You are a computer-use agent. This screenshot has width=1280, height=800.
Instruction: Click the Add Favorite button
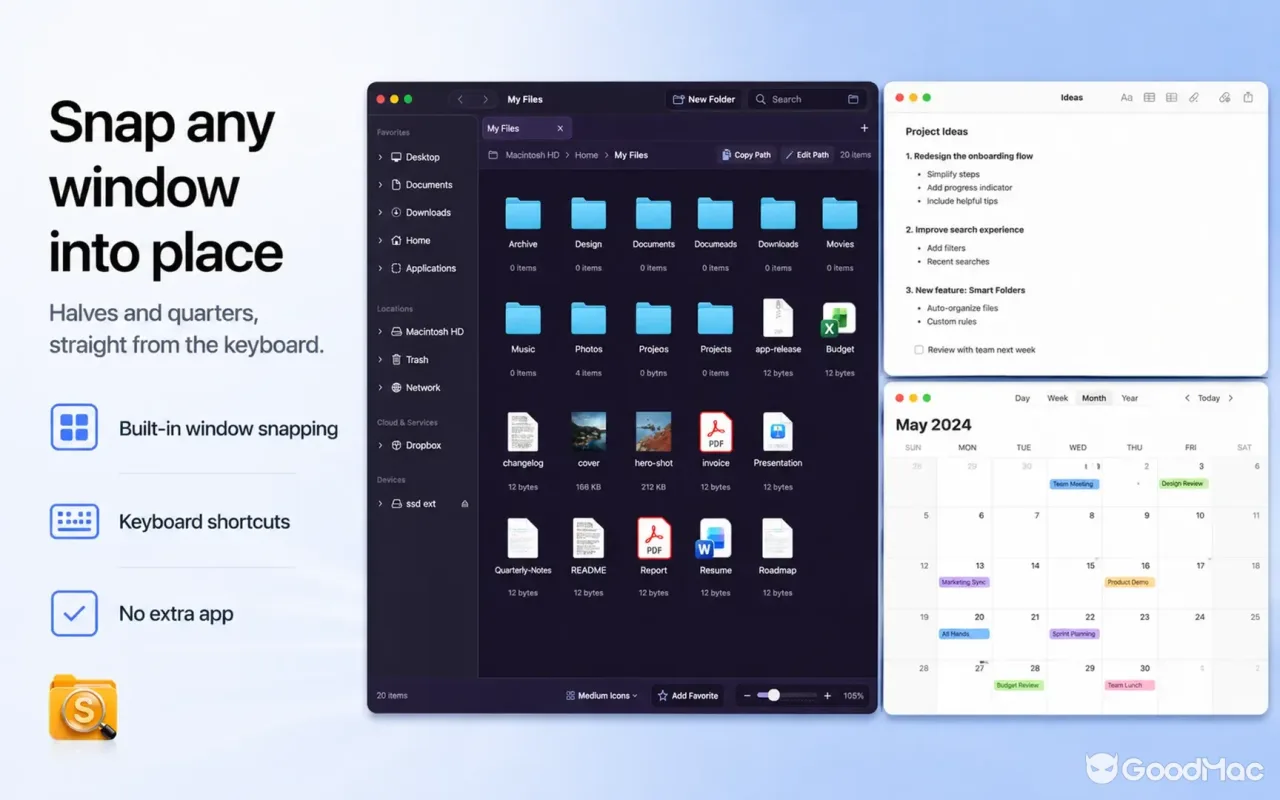pos(688,696)
